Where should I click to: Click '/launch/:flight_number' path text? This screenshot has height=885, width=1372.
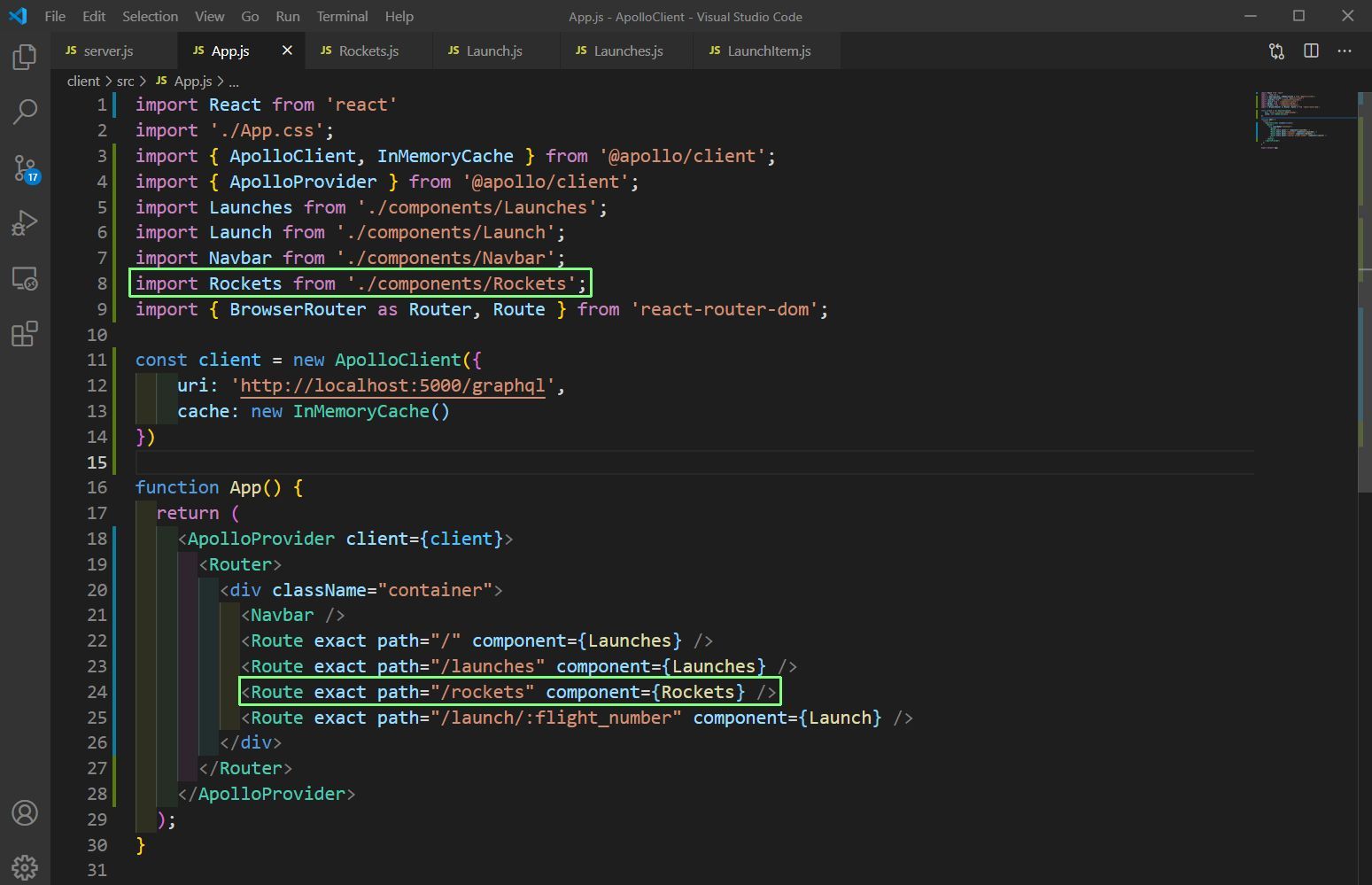(x=556, y=718)
